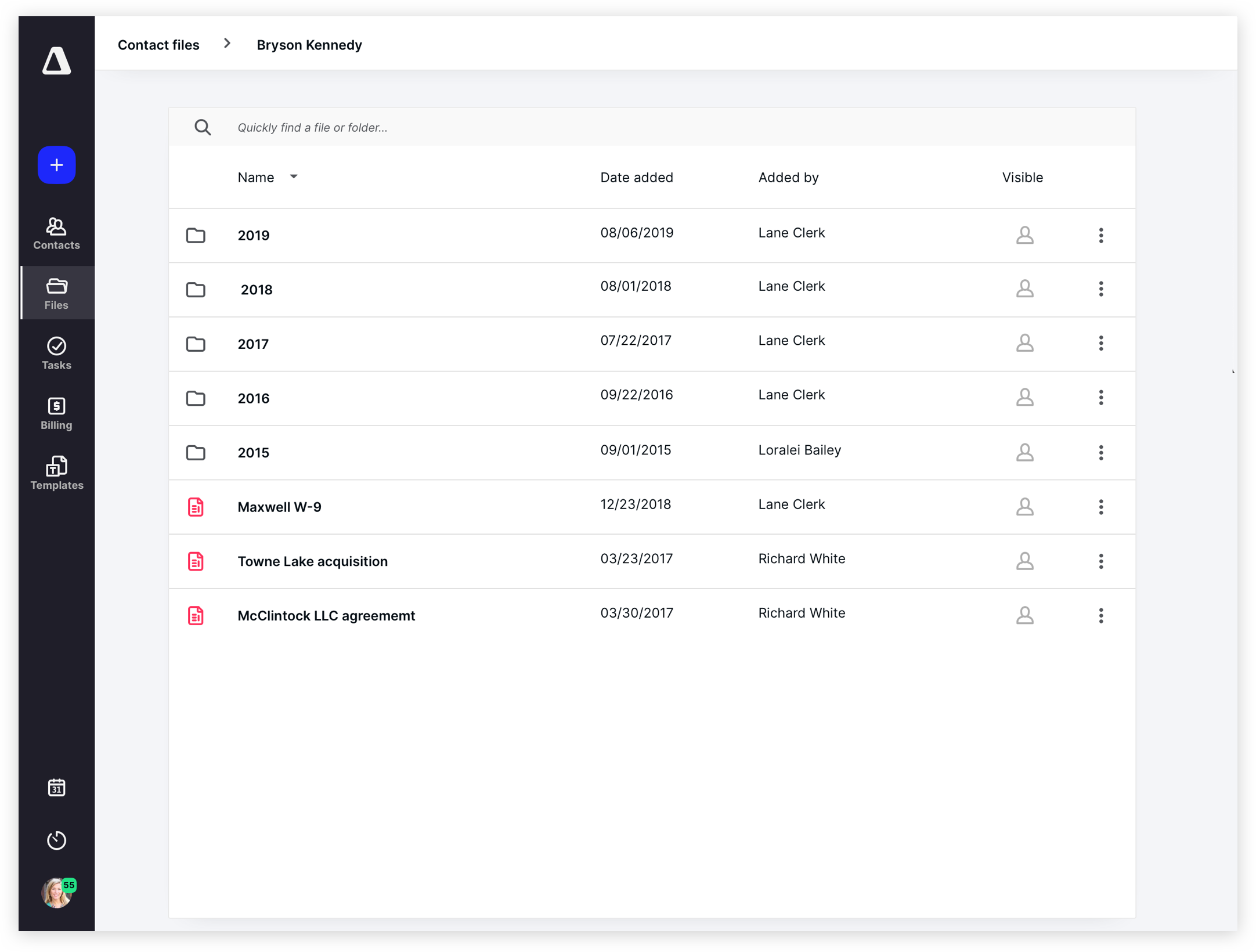Toggle visibility for Maxwell W-9
The width and height of the screenshot is (1256, 952).
click(1024, 507)
